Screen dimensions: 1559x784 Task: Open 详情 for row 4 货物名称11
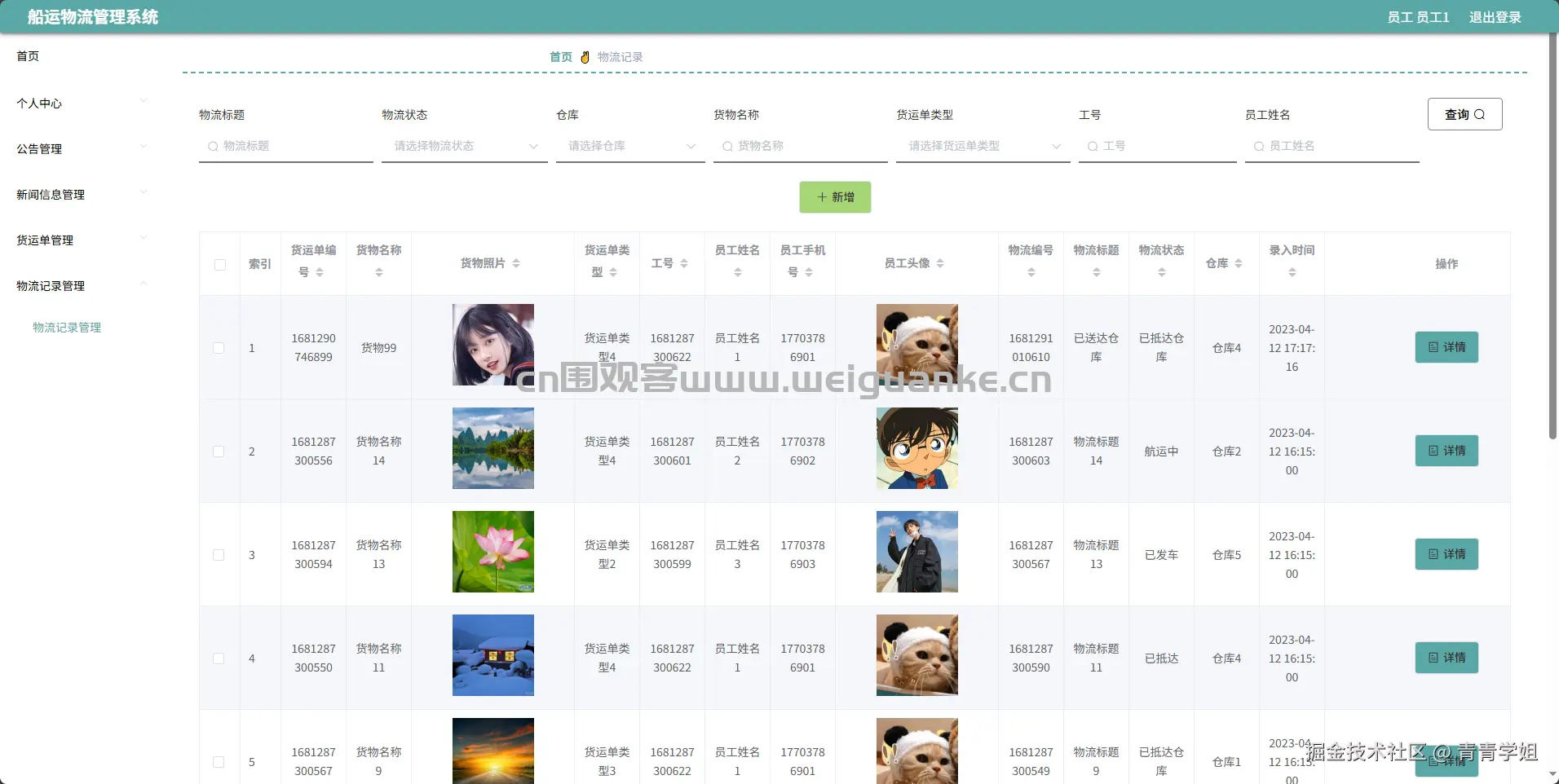(x=1446, y=658)
